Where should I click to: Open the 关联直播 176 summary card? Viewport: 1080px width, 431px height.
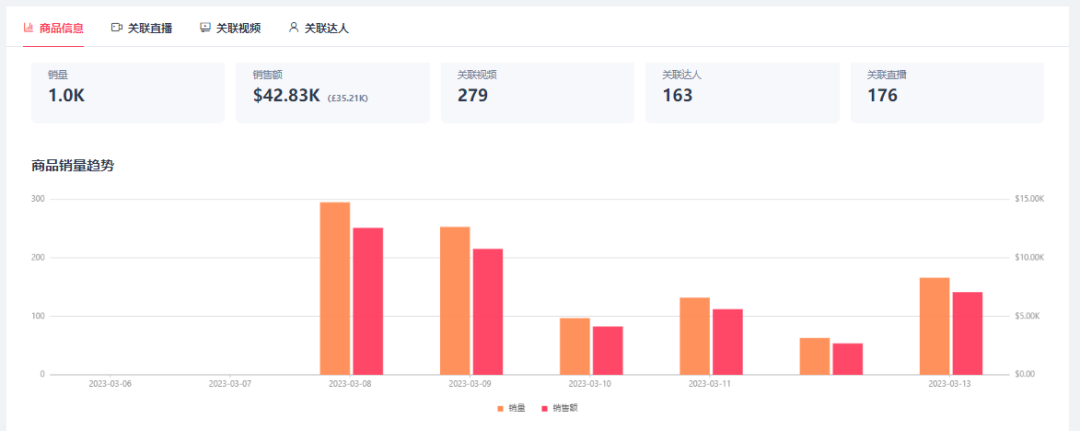(947, 92)
